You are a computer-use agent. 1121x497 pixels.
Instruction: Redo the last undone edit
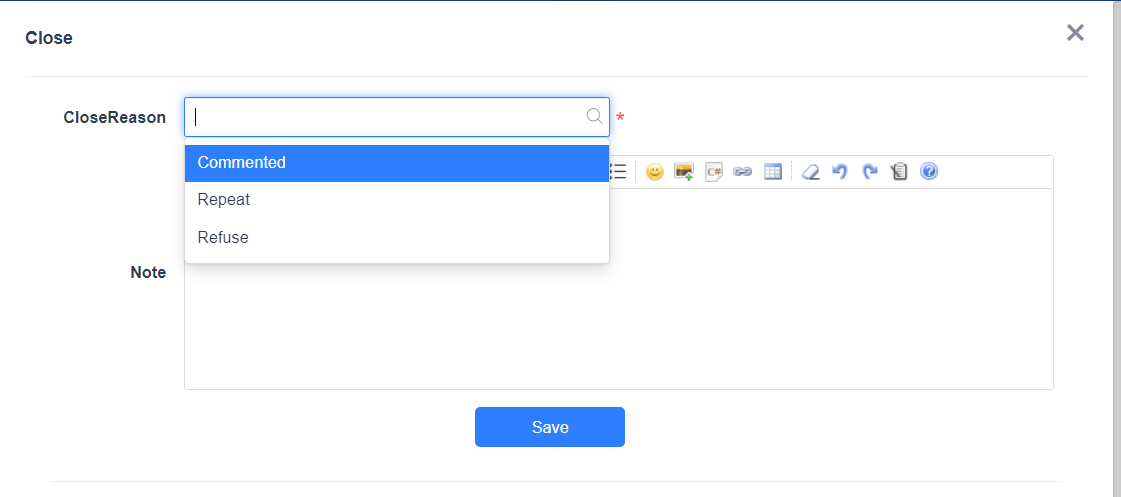coord(870,172)
